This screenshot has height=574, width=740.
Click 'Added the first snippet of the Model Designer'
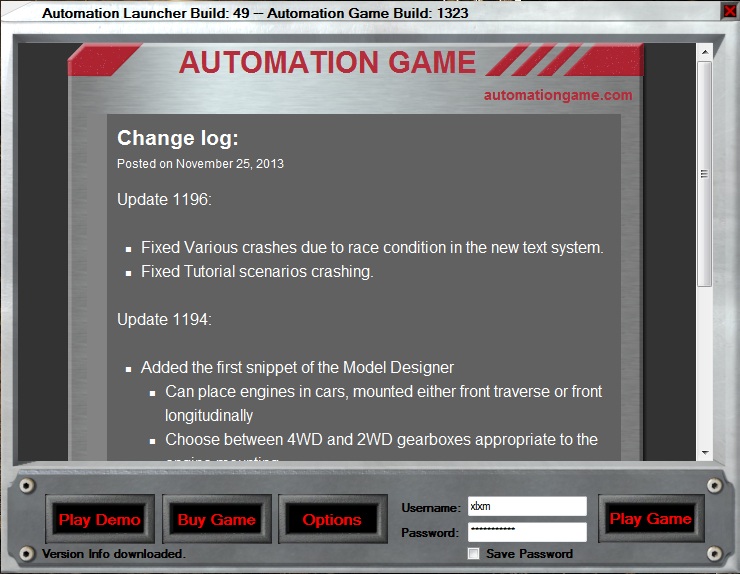coord(297,367)
